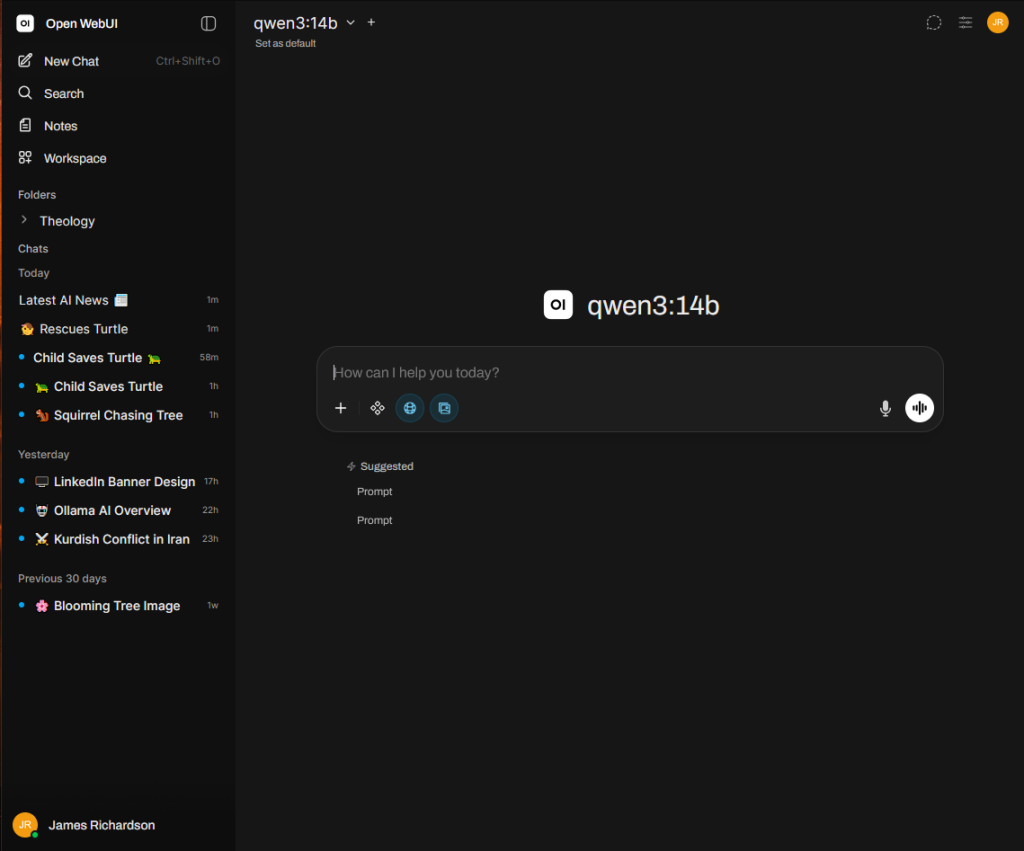Click the OI model logo above input
Screen dimensions: 1024x851
558,305
